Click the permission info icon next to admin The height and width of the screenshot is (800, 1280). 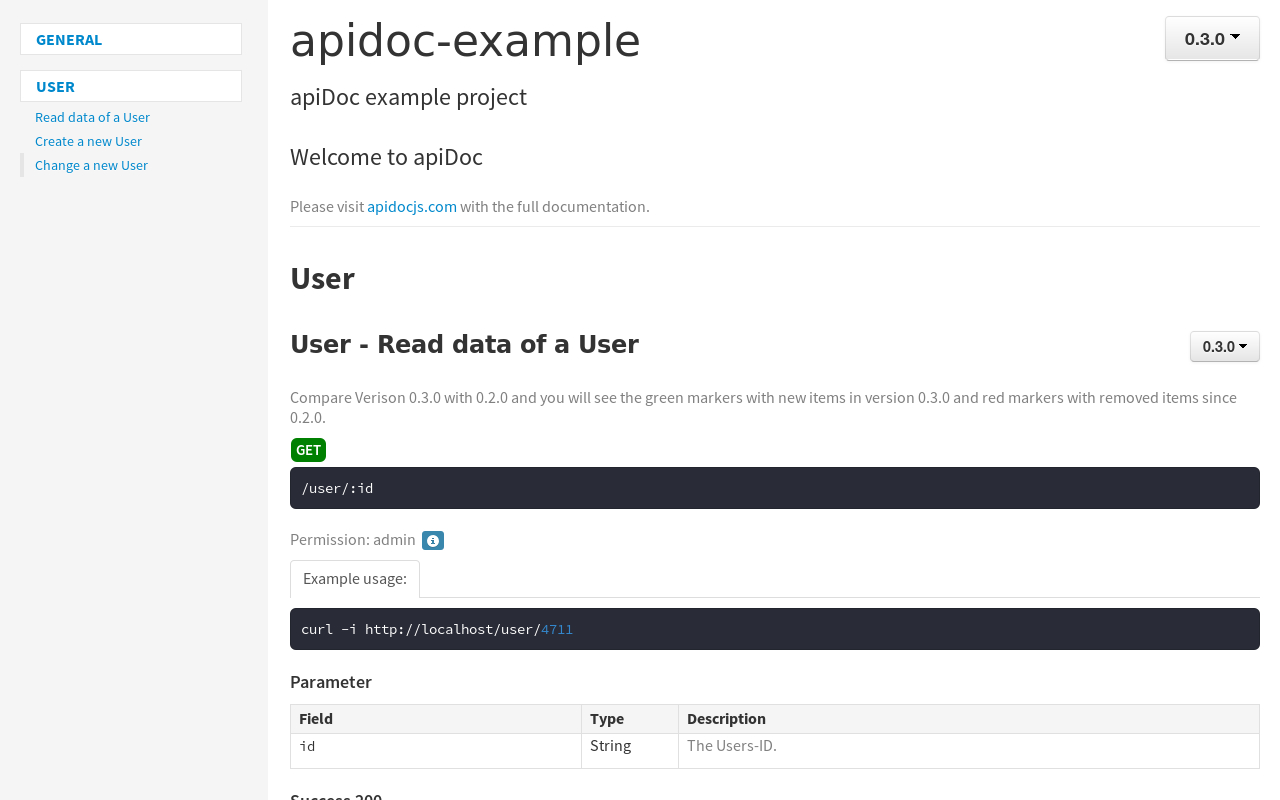432,541
